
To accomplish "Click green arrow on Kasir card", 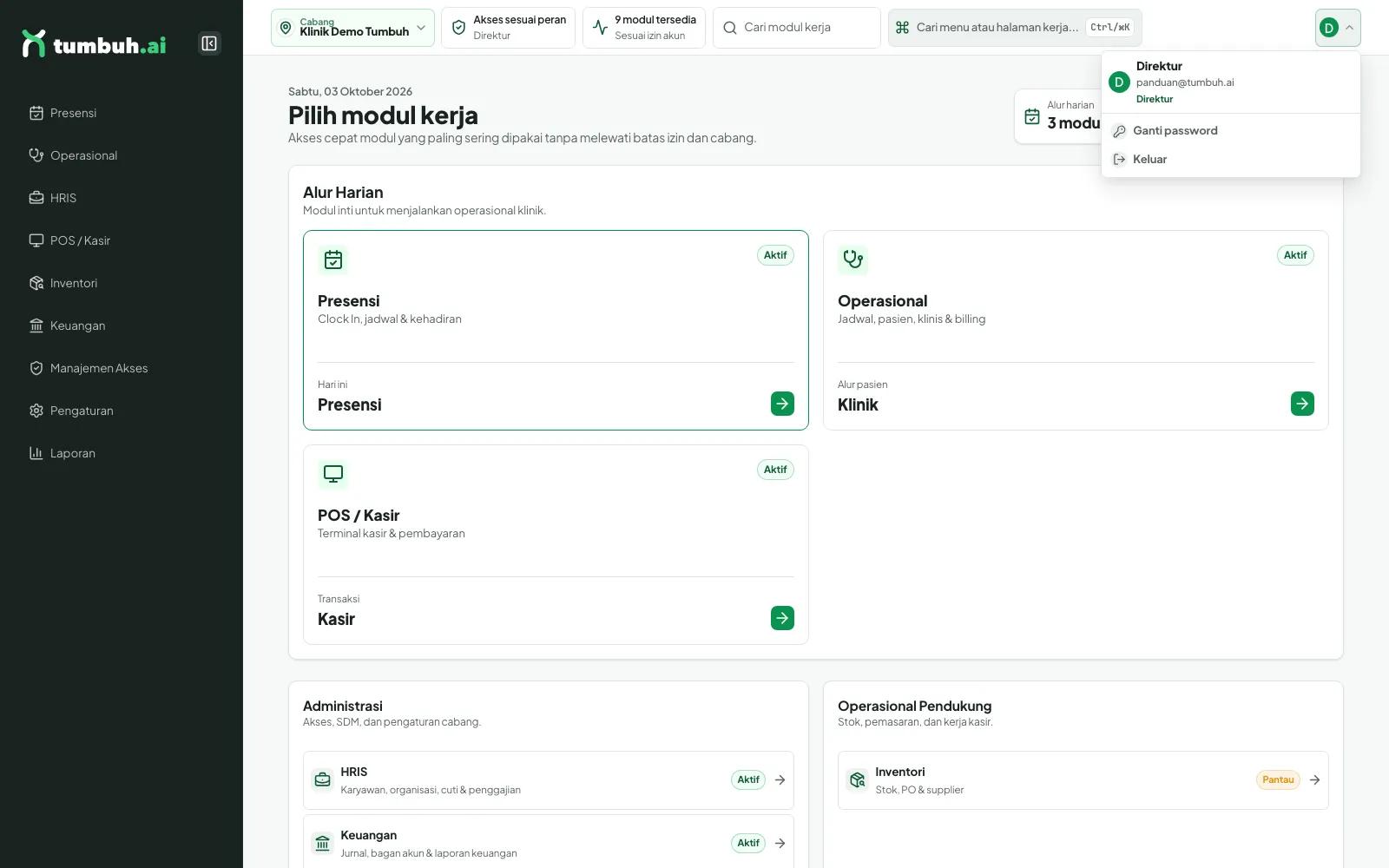I will pyautogui.click(x=782, y=618).
